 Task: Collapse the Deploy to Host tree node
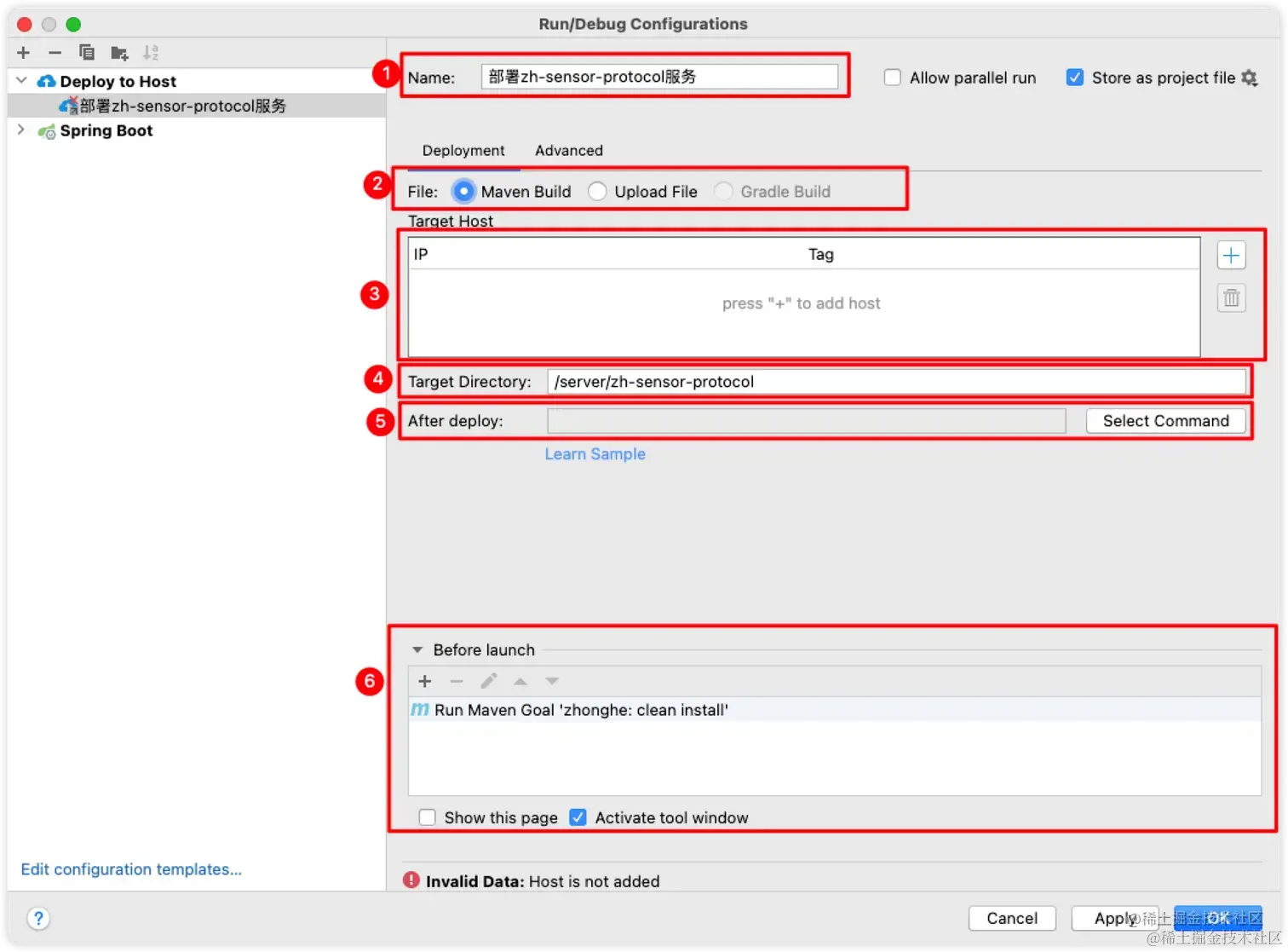point(21,80)
